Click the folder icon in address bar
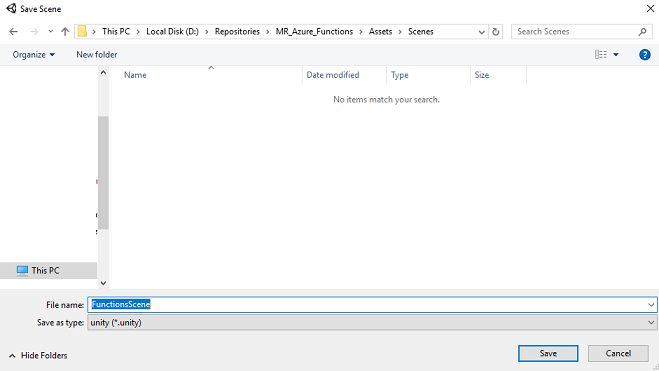Image resolution: width=659 pixels, height=371 pixels. tap(82, 32)
